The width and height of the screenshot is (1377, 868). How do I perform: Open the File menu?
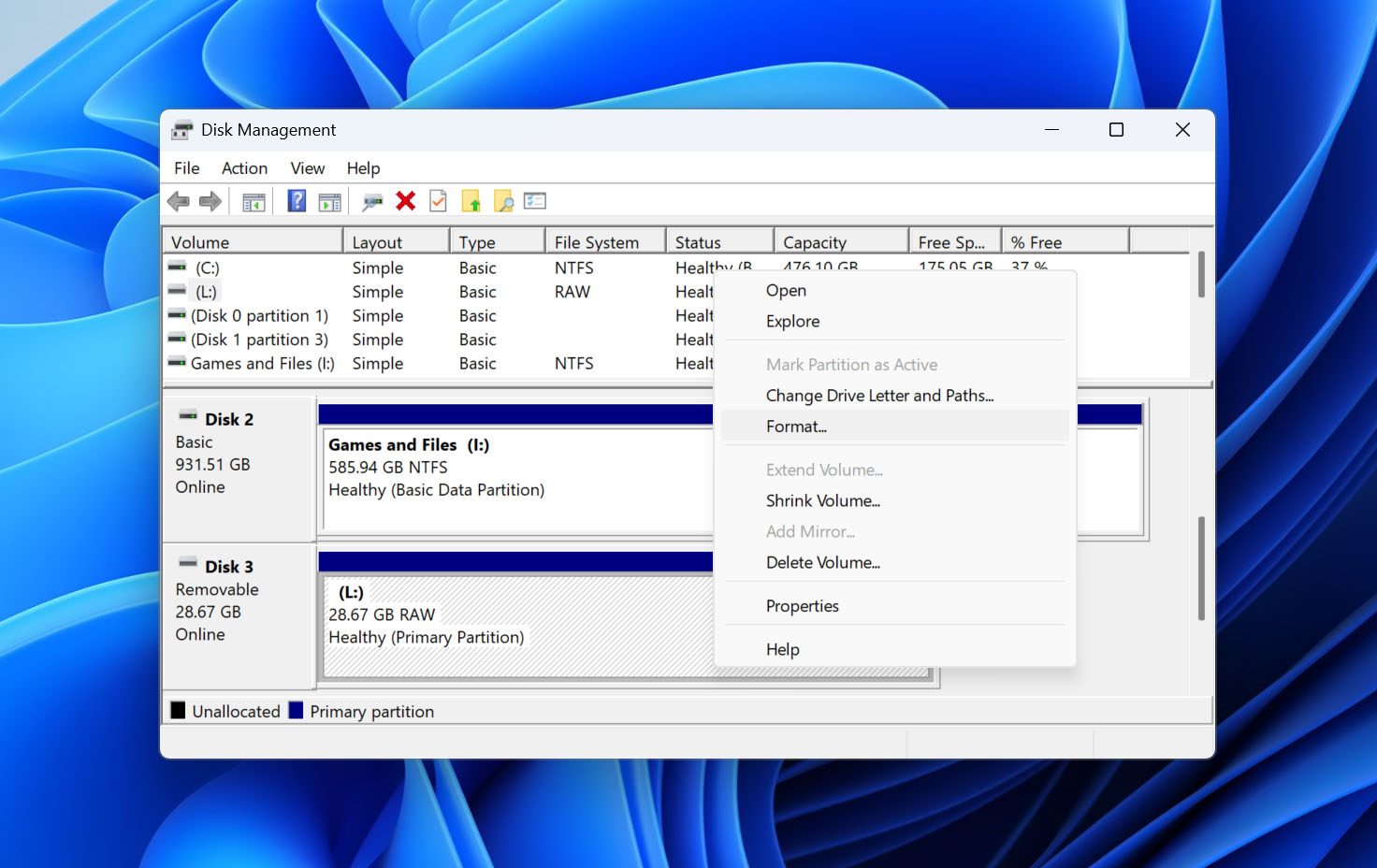pyautogui.click(x=187, y=168)
